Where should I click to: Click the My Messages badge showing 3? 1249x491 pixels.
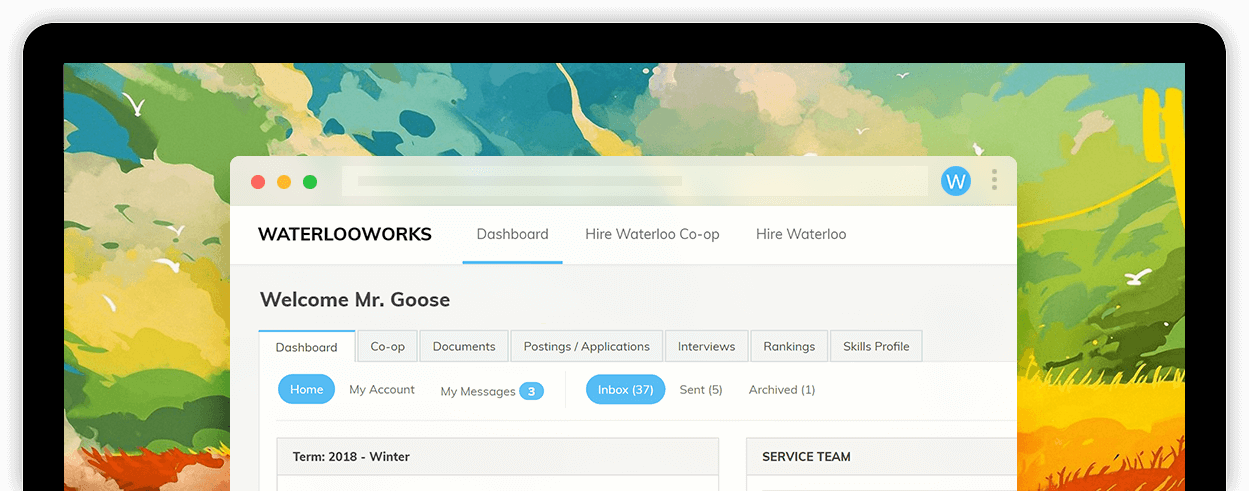pos(532,391)
